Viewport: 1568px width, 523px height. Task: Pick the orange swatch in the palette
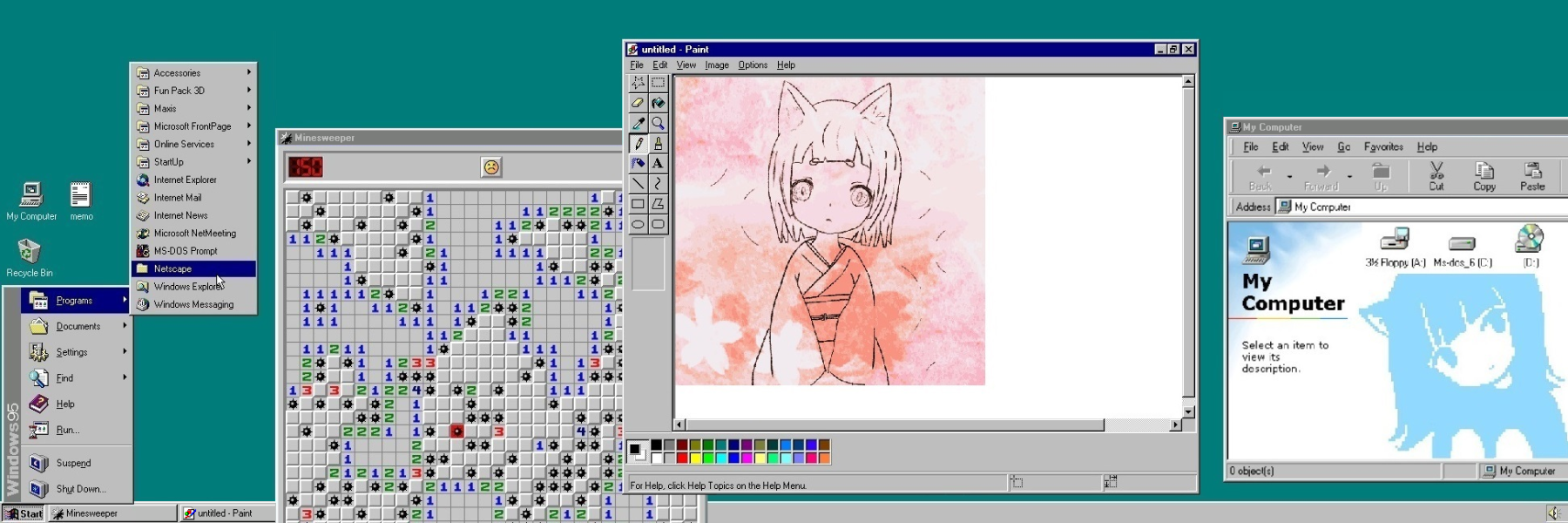tap(824, 458)
